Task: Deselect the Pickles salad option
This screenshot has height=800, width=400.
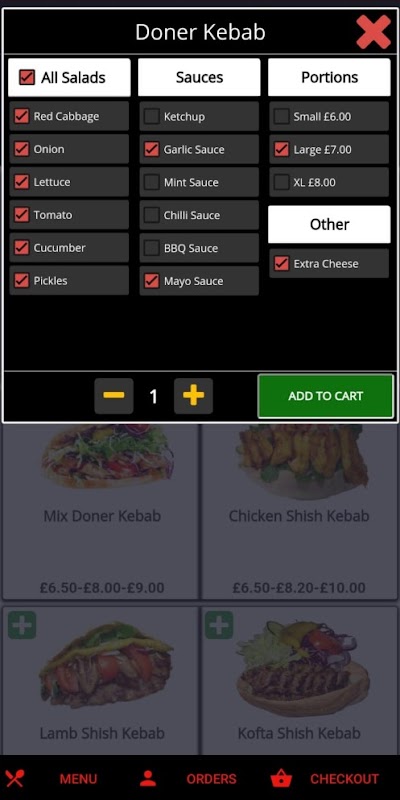Action: click(x=21, y=281)
